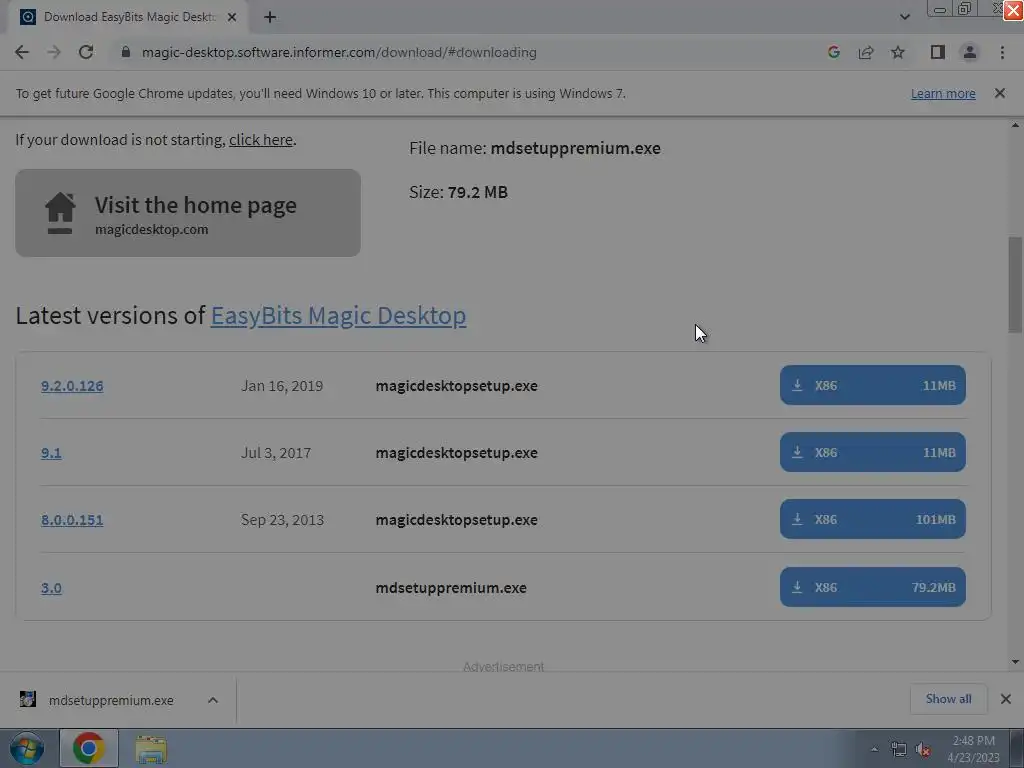Click the page scroll-up arrow
The image size is (1024, 768).
[x=1015, y=125]
